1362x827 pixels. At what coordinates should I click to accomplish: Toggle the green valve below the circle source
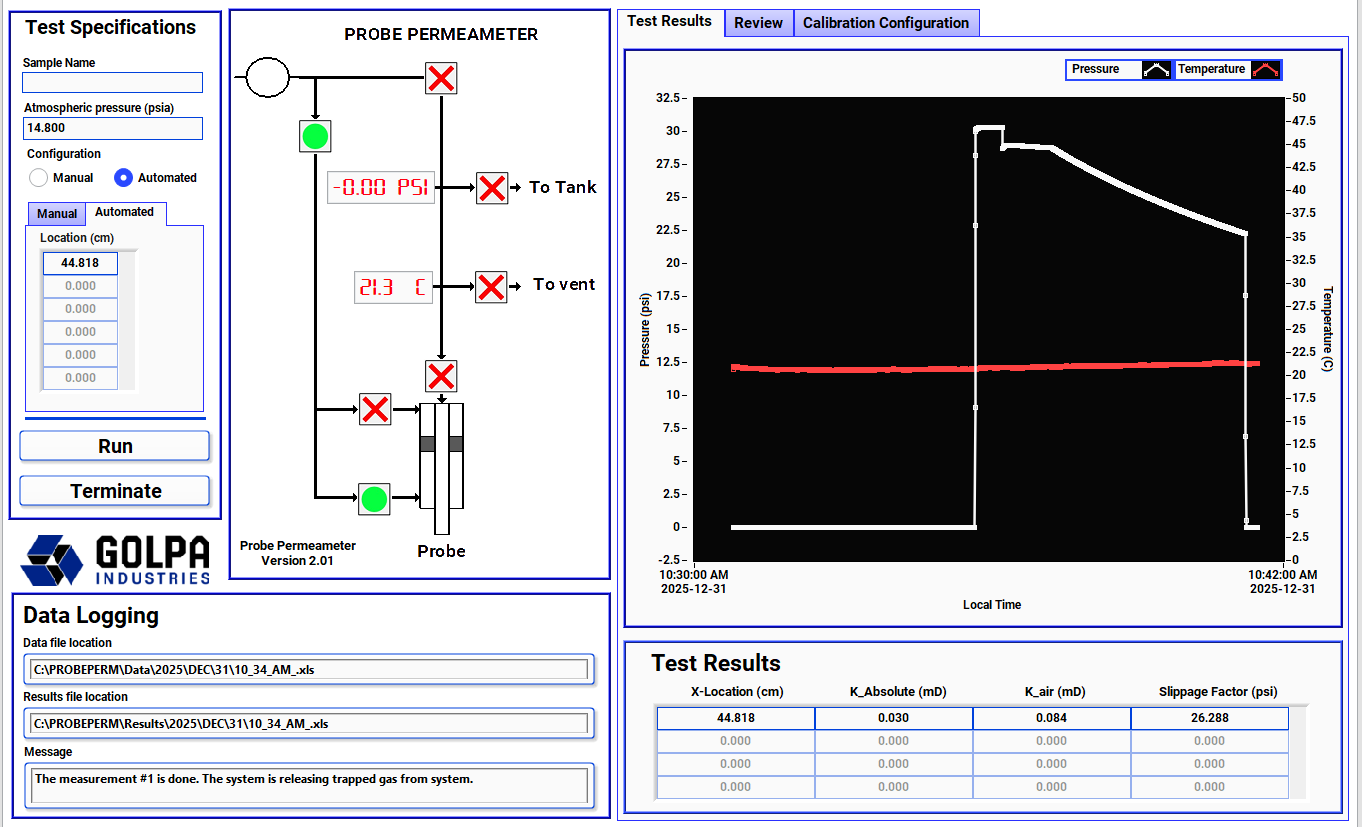point(315,136)
